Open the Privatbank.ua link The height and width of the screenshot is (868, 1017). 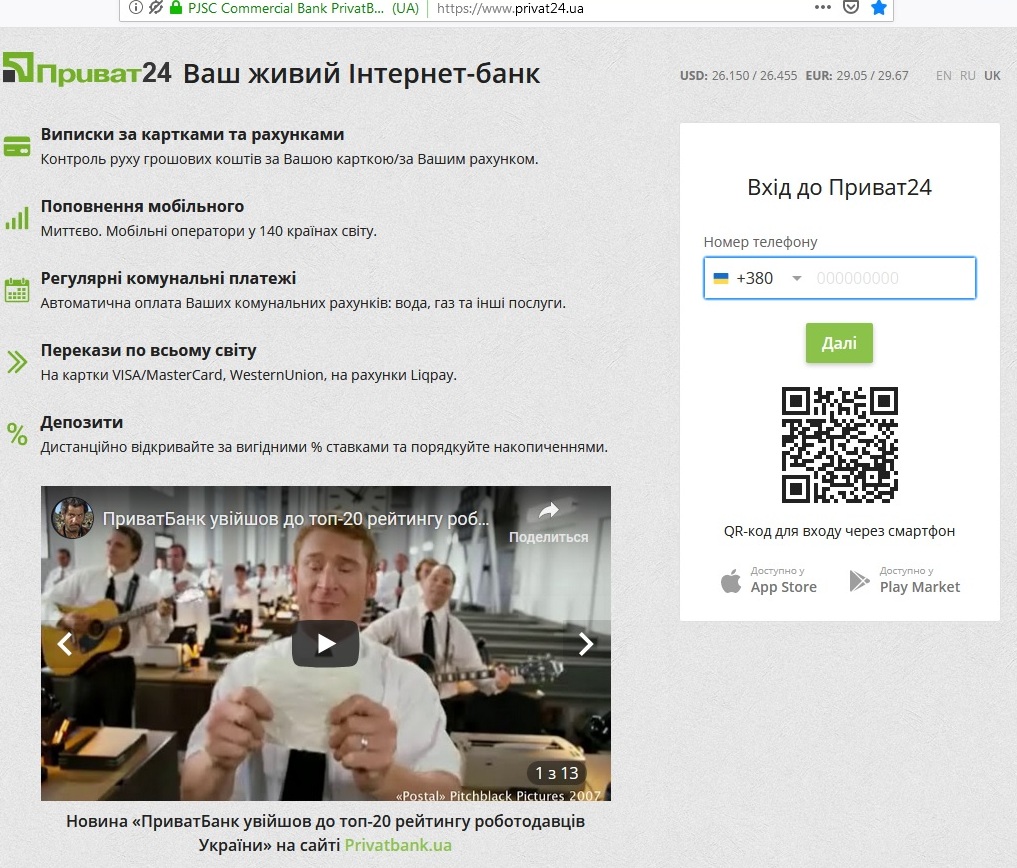tap(398, 845)
